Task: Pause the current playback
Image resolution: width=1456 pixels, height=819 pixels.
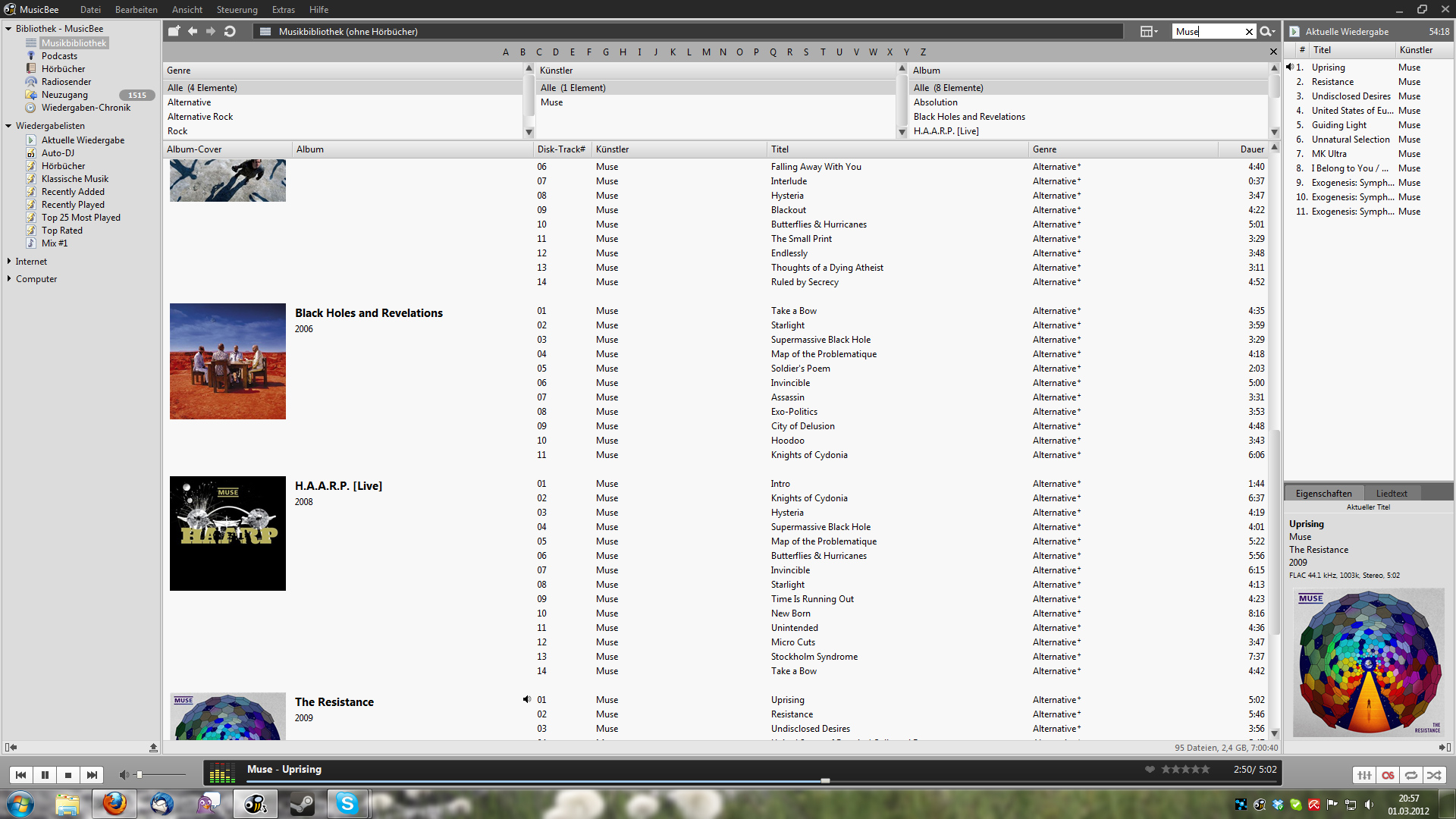Action: [x=45, y=775]
